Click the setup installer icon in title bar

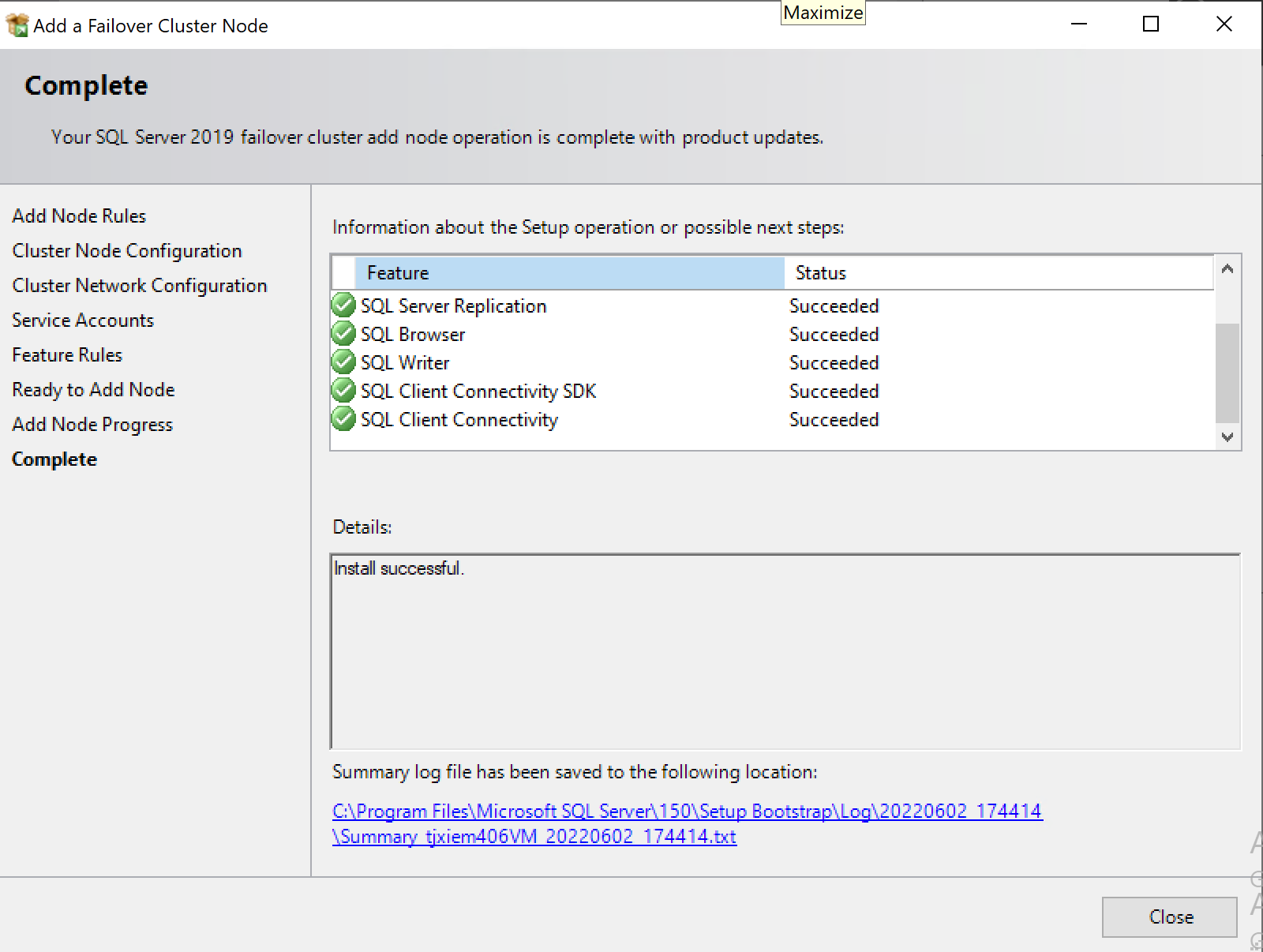click(x=17, y=25)
